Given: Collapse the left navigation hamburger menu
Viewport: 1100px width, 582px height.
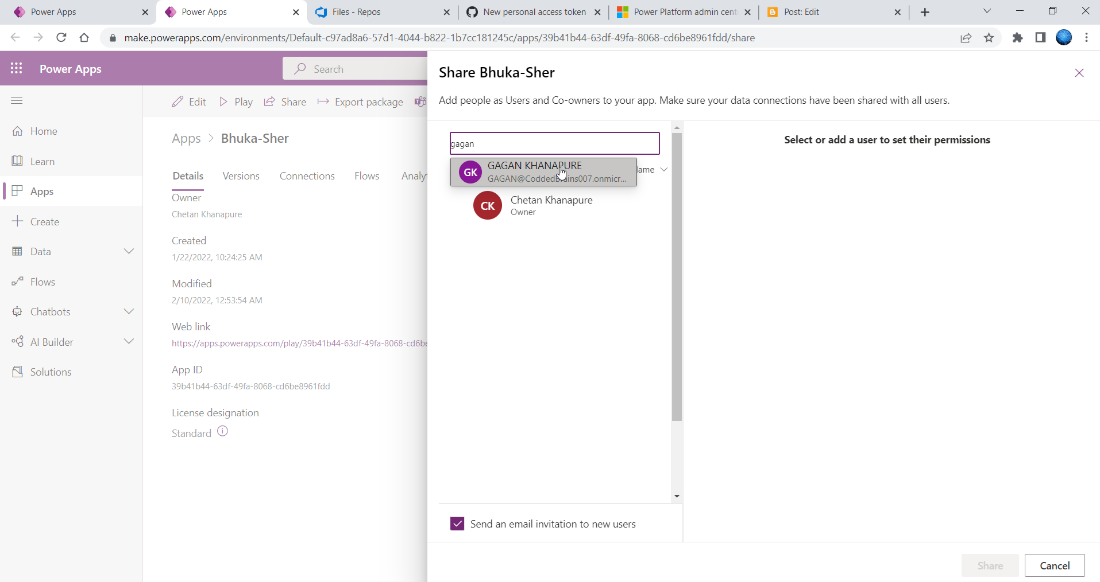Looking at the screenshot, I should click(17, 101).
